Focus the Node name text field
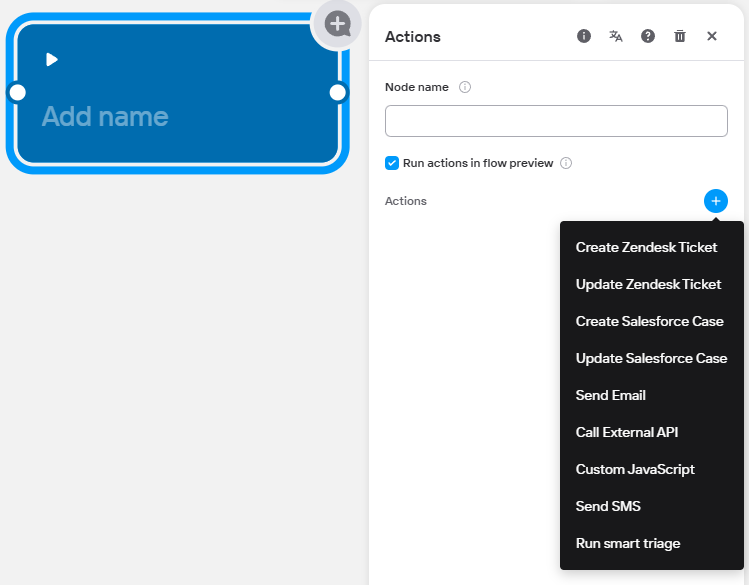 point(556,121)
